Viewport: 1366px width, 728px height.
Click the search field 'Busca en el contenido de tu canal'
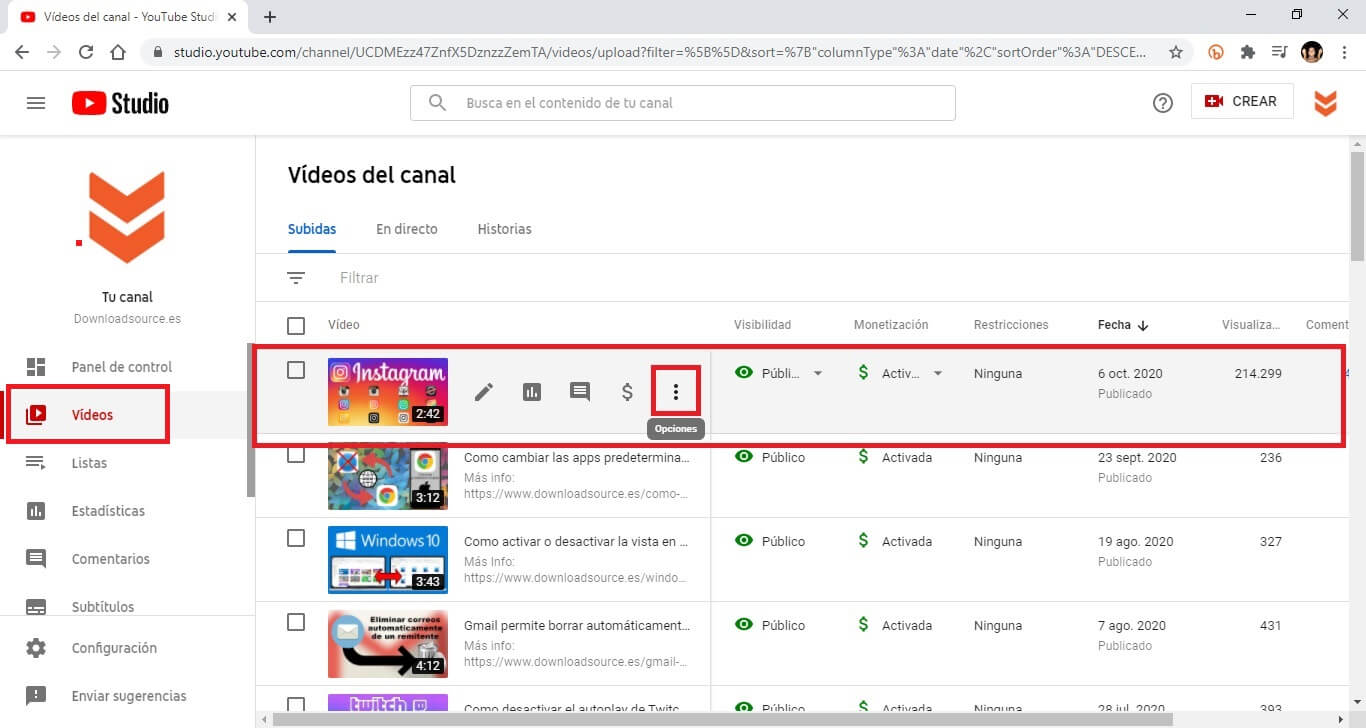[682, 103]
